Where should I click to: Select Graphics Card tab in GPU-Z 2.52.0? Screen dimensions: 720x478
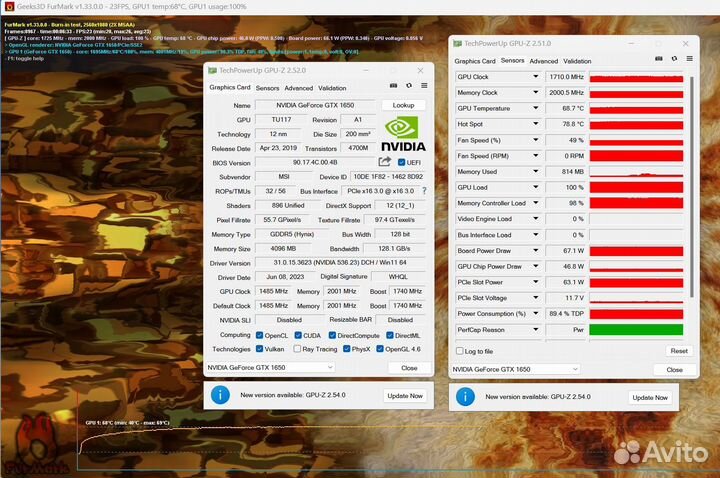click(x=230, y=87)
